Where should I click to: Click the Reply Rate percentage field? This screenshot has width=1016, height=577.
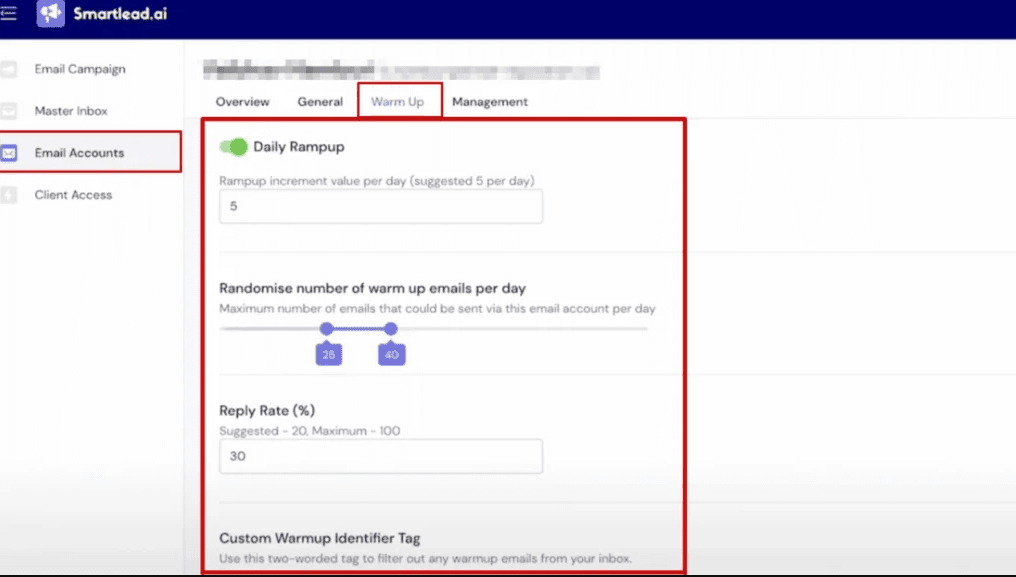pos(380,456)
